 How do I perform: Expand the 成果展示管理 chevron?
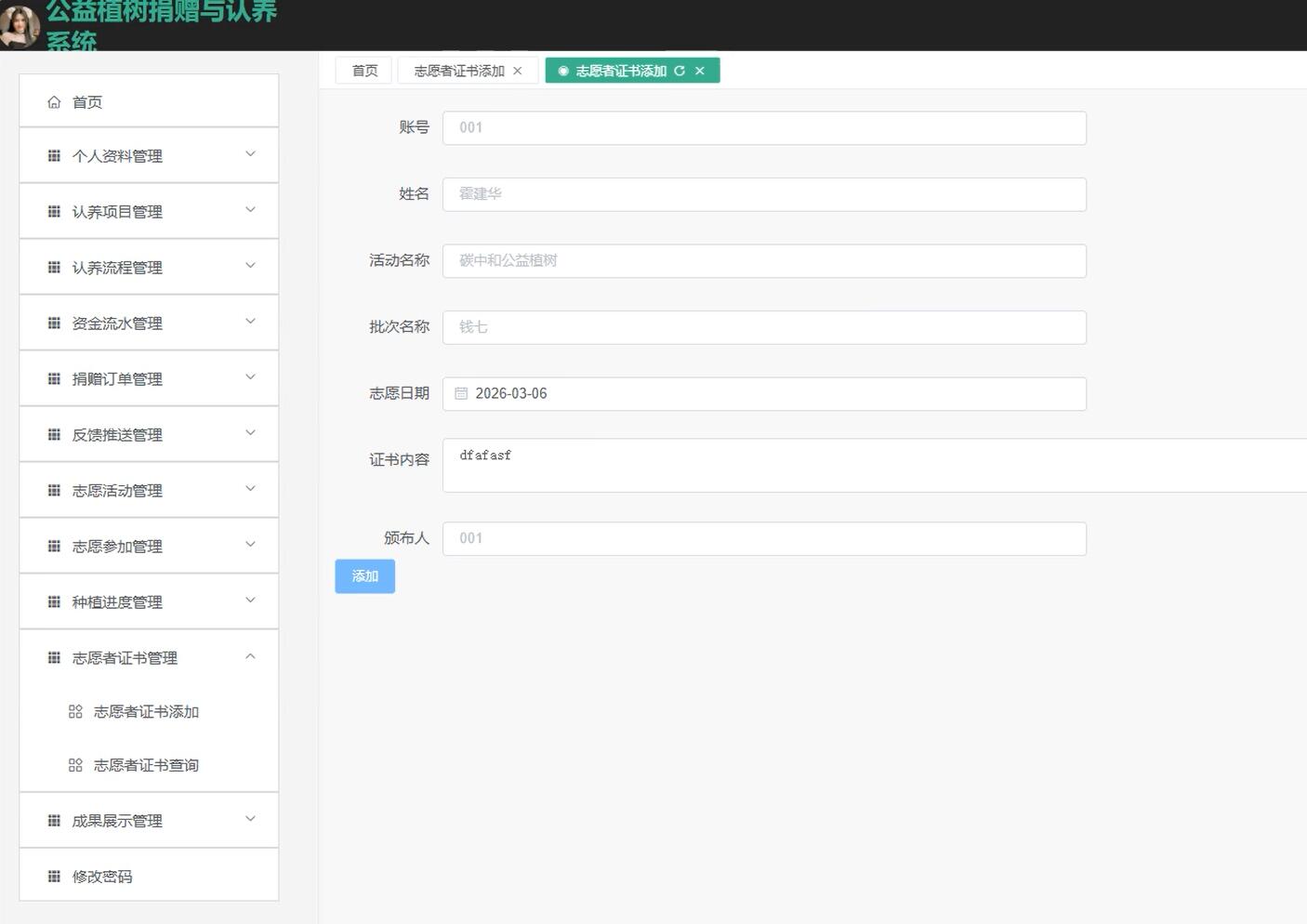click(250, 819)
